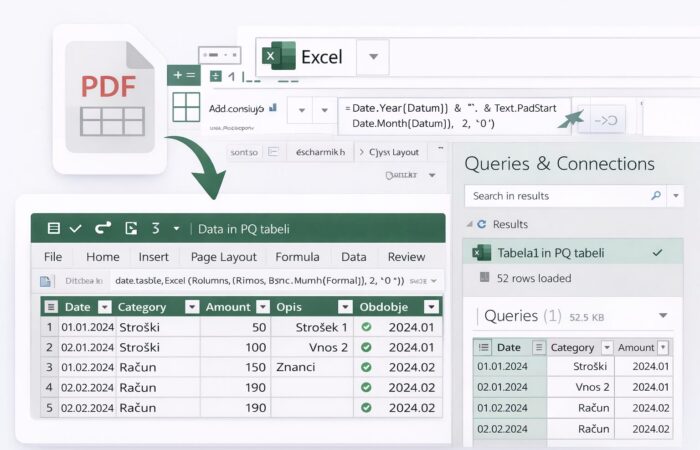Open the Category column filter dropdown
The height and width of the screenshot is (450, 700).
[192, 307]
